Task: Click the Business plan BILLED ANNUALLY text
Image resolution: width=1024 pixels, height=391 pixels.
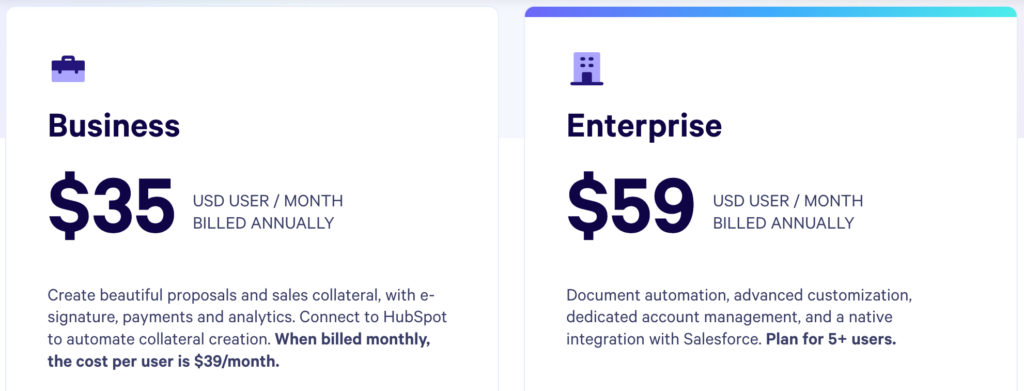Action: (x=263, y=223)
